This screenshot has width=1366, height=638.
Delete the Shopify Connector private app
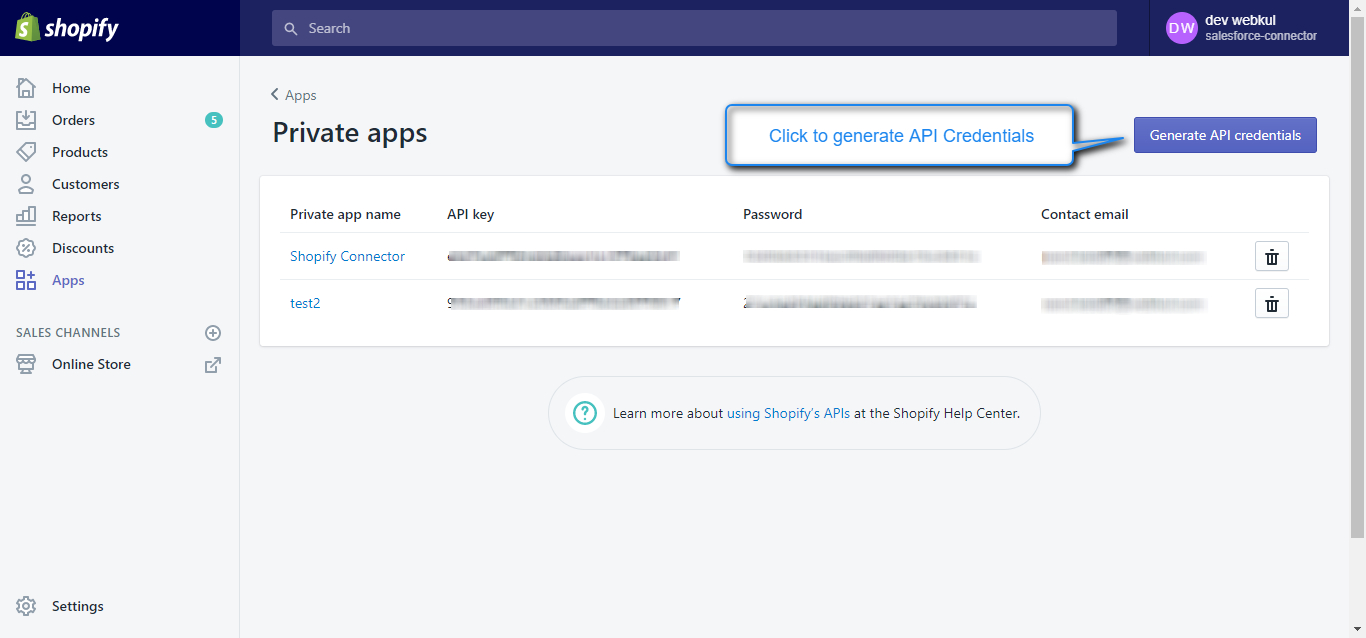[x=1271, y=257]
